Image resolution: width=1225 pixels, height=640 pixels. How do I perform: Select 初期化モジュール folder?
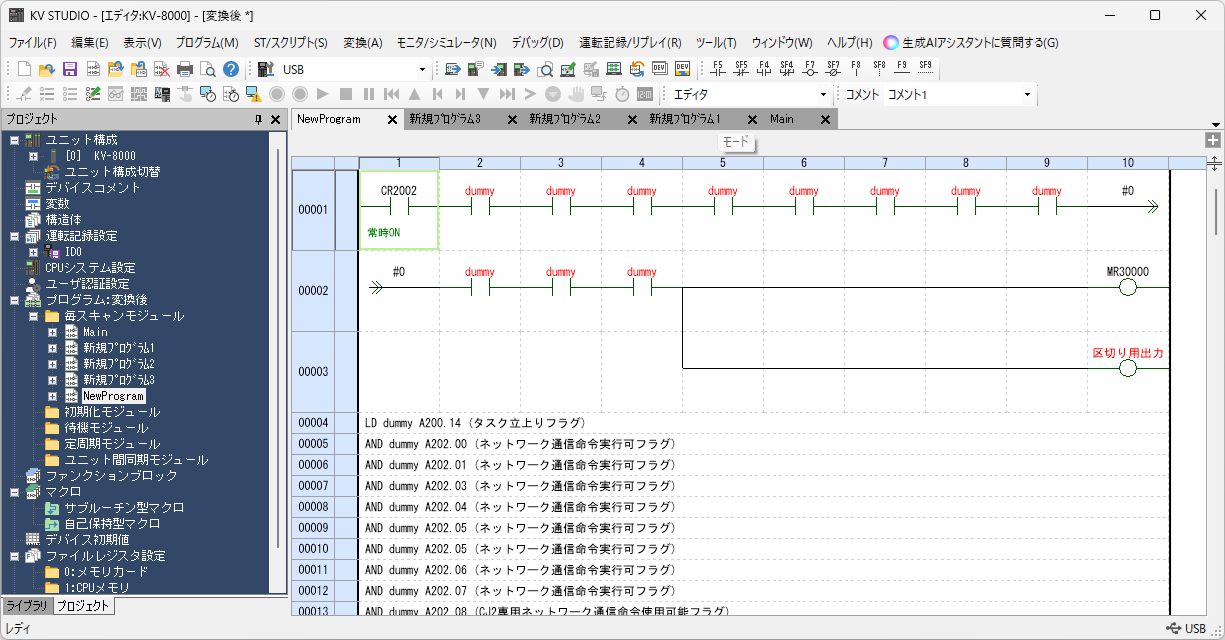[x=112, y=412]
